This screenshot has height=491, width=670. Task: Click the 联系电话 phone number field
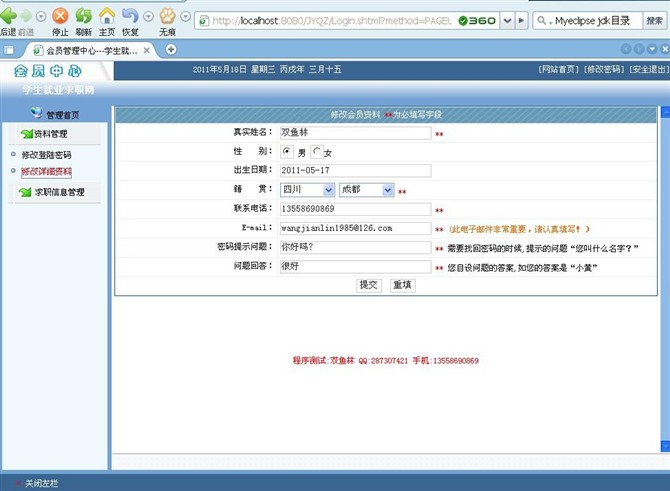[x=355, y=209]
